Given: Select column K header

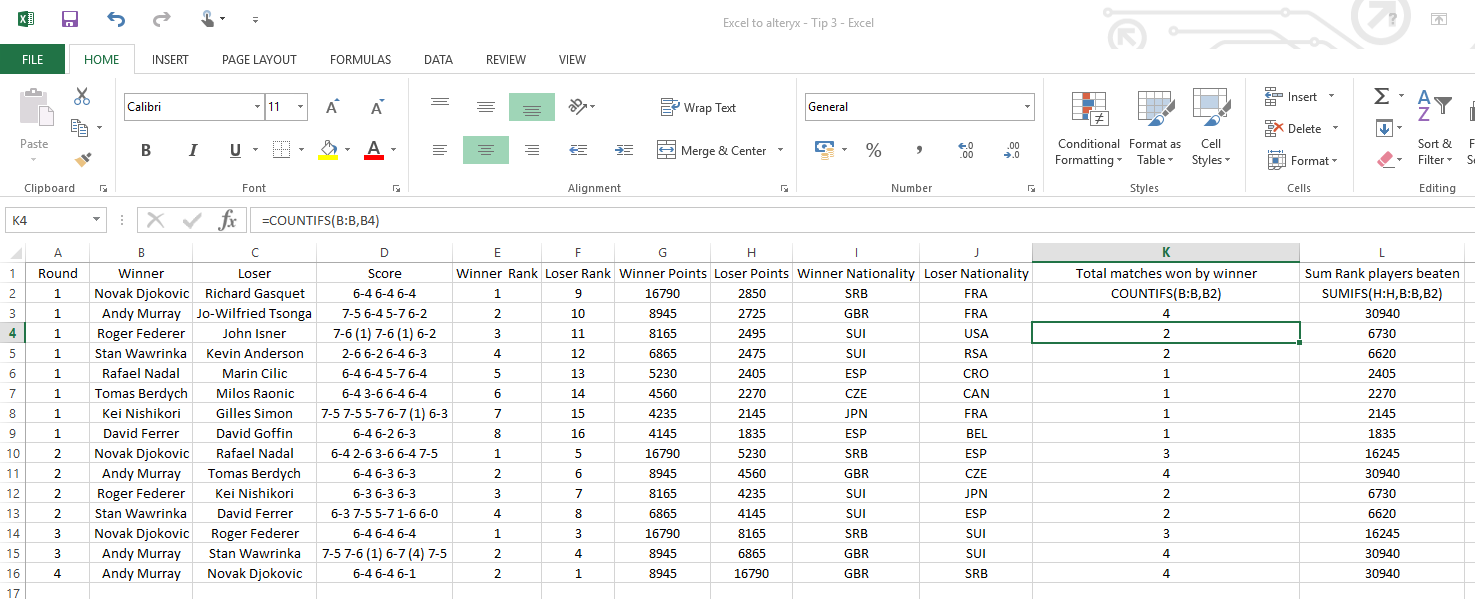Looking at the screenshot, I should click(1165, 252).
